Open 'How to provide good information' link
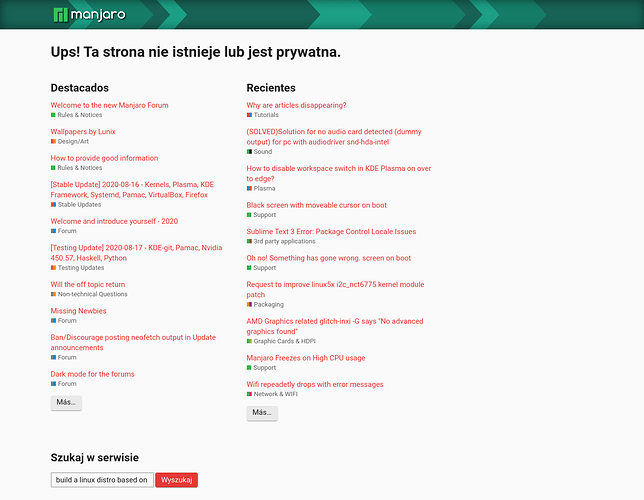The height and width of the screenshot is (500, 644). 104,158
